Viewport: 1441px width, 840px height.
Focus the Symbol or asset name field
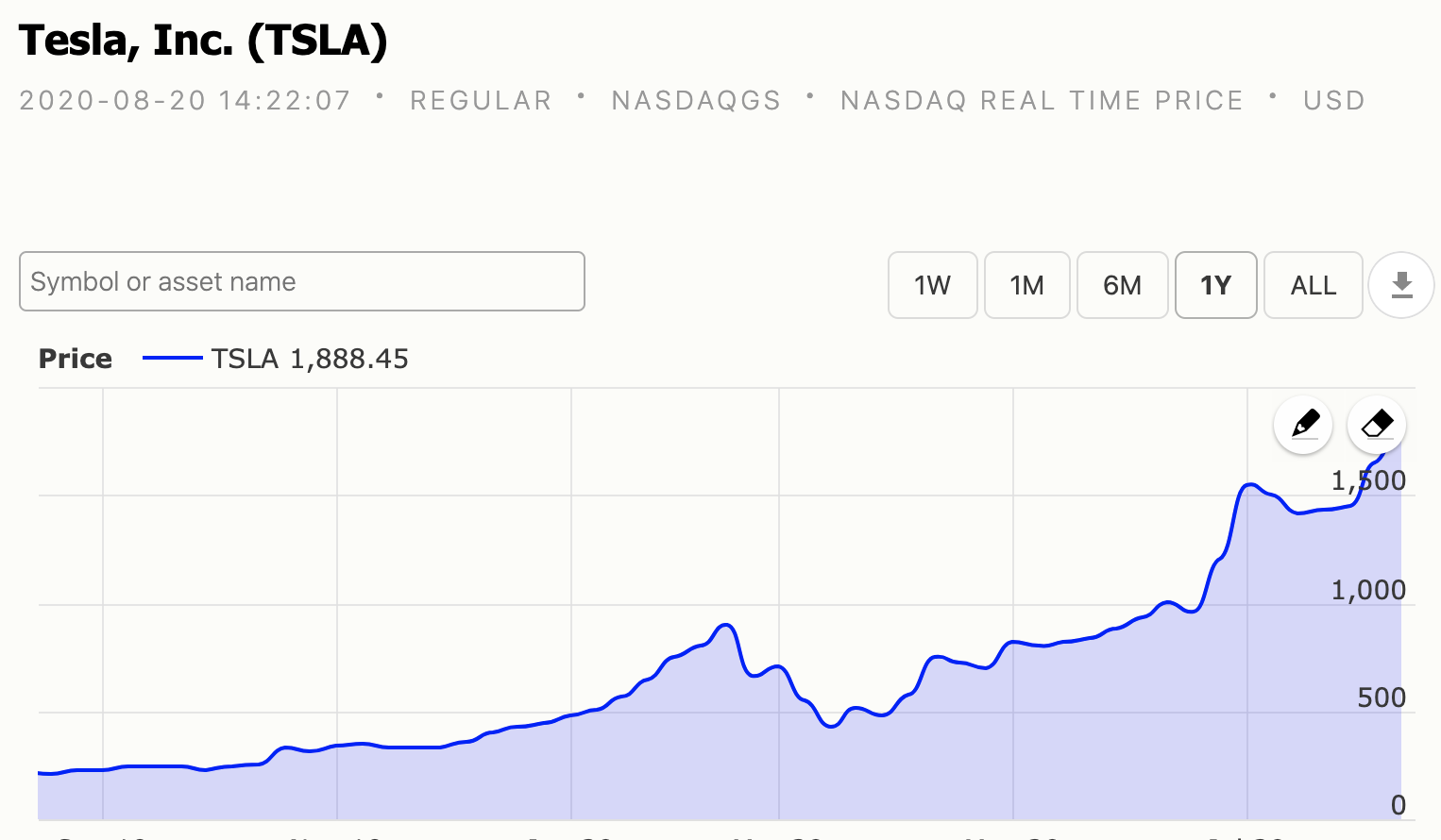[x=302, y=281]
